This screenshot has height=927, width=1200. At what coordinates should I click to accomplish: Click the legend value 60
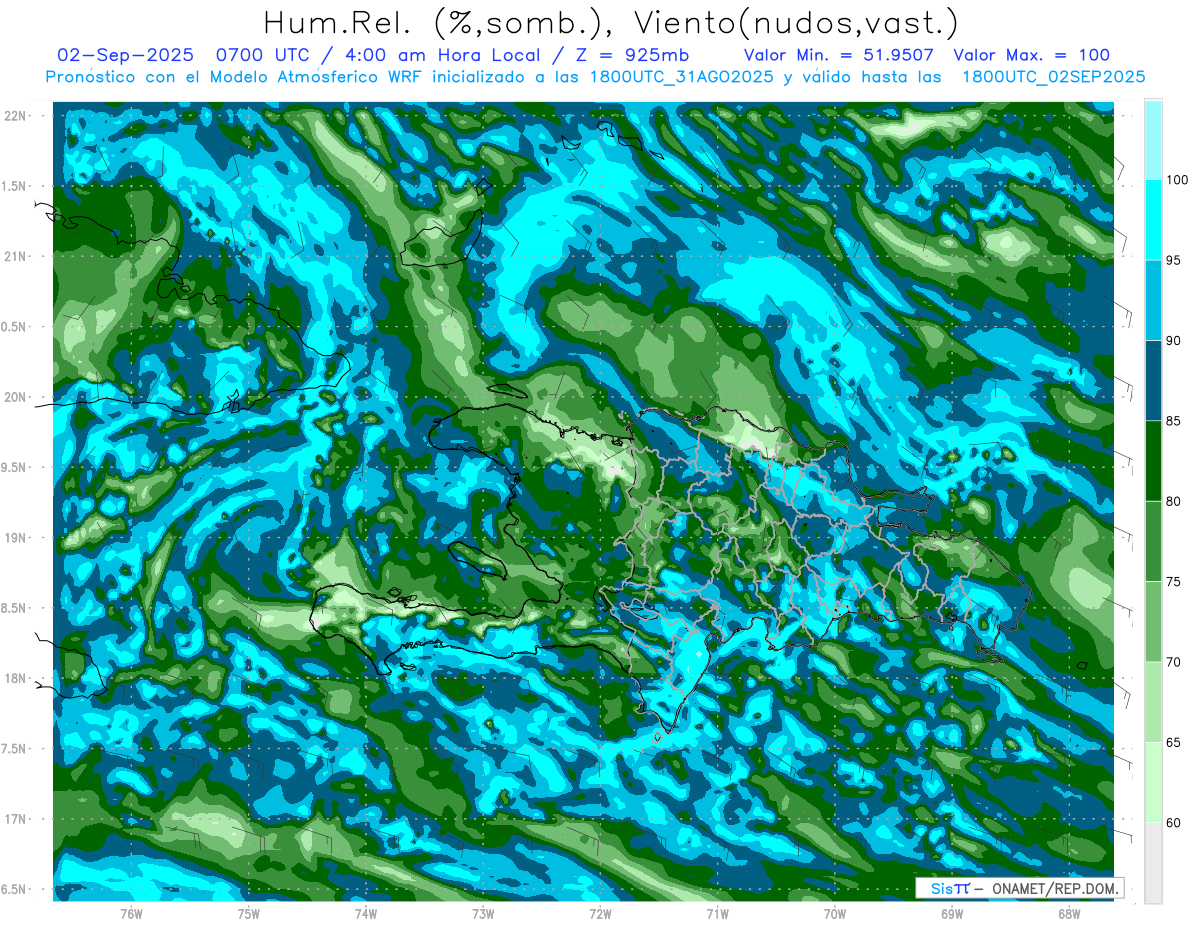[1174, 823]
